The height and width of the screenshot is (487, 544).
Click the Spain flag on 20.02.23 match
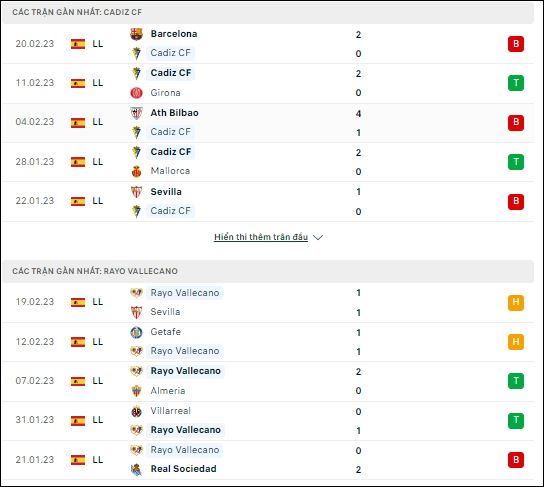pyautogui.click(x=78, y=44)
